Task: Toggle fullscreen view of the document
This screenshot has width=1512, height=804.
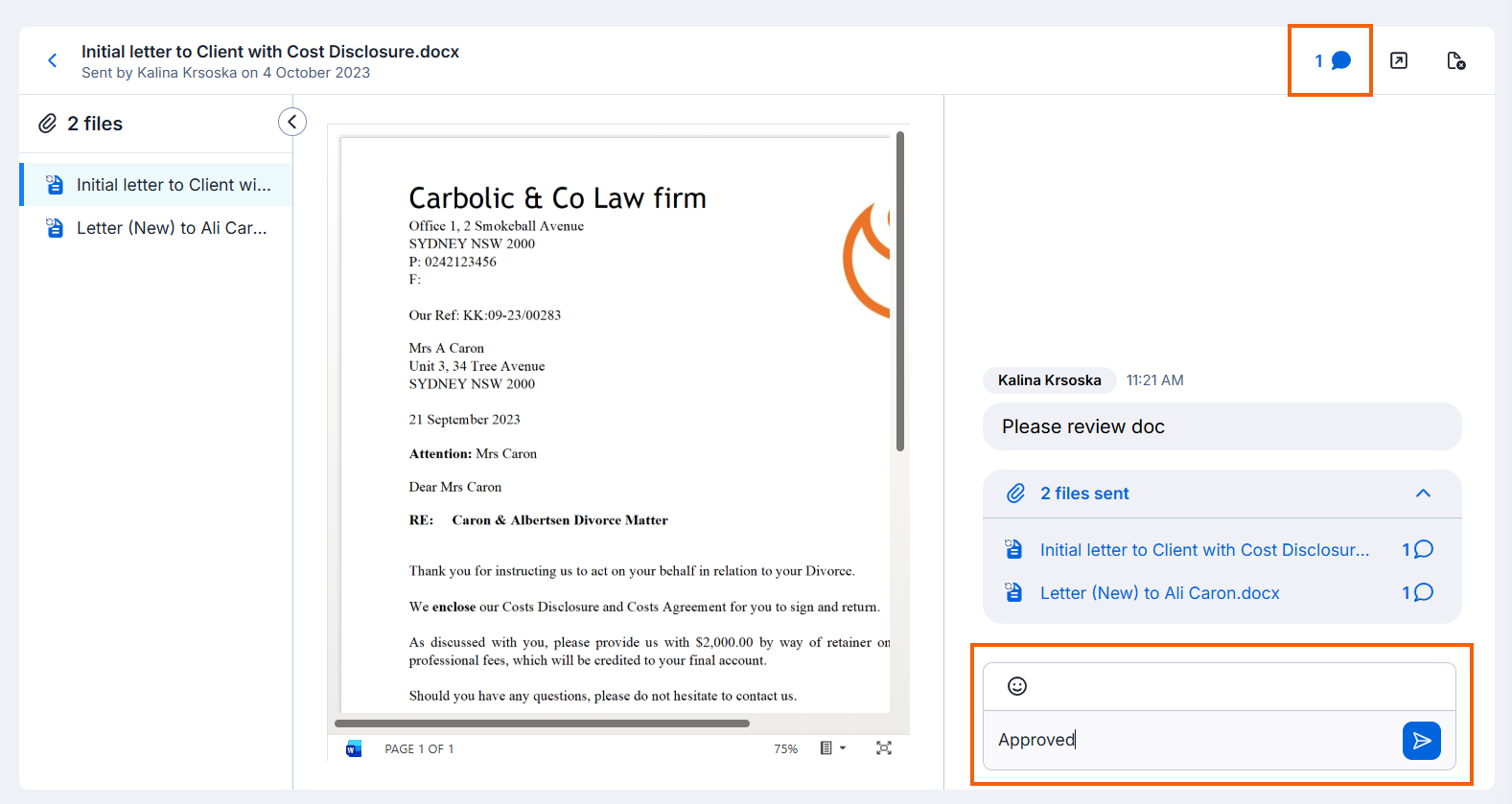Action: (884, 747)
